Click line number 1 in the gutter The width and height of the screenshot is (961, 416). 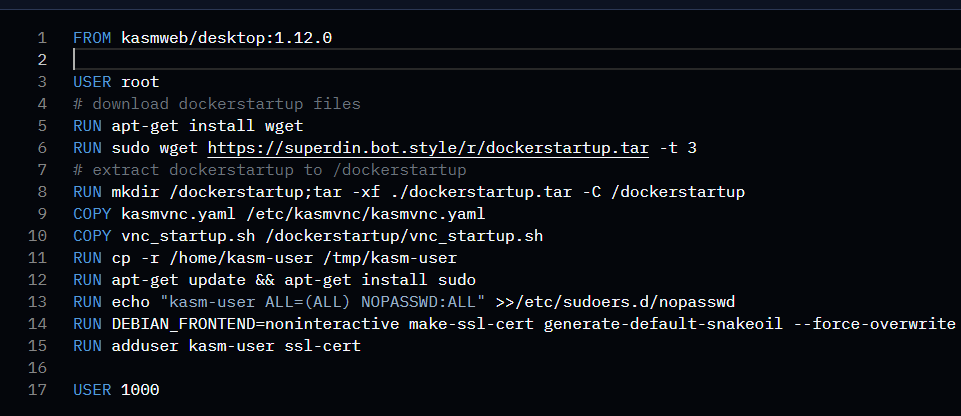tap(41, 38)
